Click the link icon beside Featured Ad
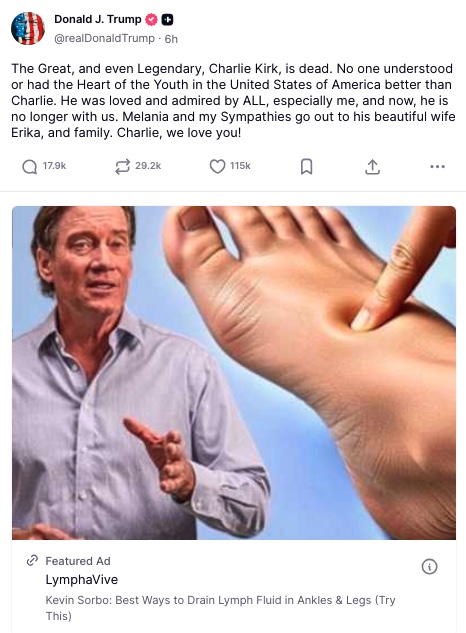466x633 pixels. point(32,561)
